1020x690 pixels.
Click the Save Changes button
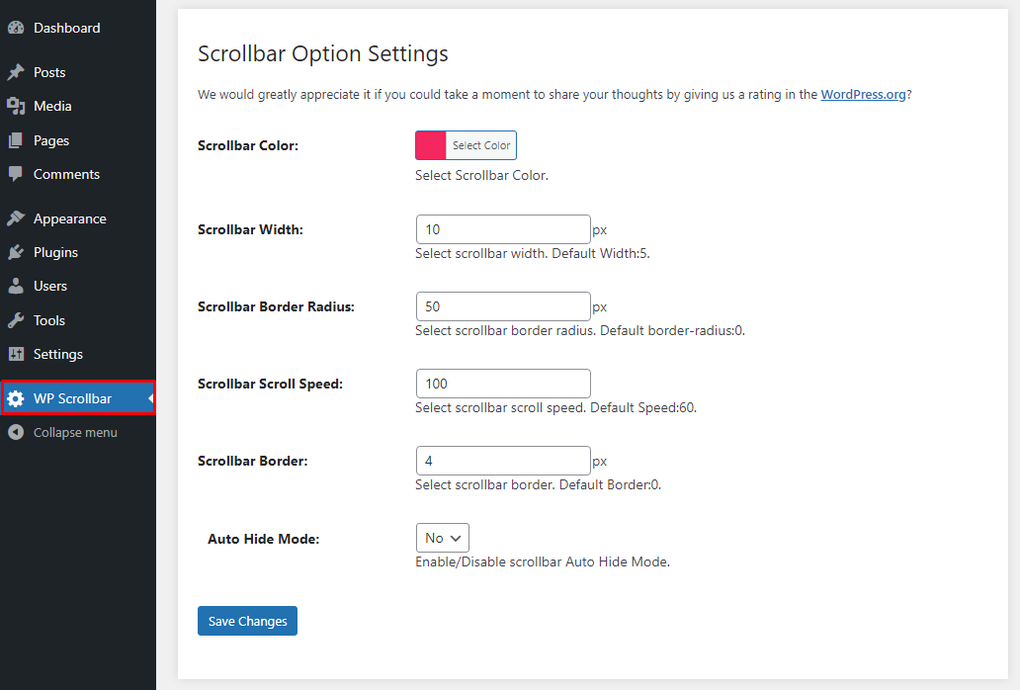[x=247, y=620]
